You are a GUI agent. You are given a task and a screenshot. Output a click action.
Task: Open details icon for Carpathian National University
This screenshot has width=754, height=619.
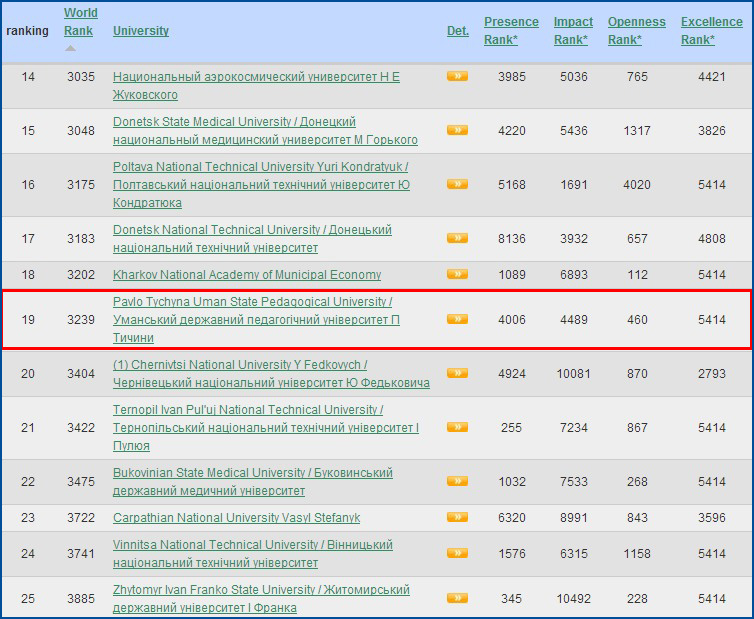tap(457, 517)
